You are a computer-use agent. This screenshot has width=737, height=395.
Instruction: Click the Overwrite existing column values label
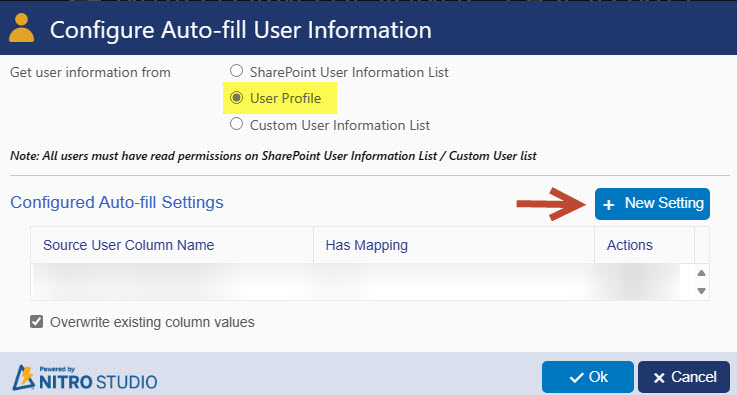[x=152, y=322]
